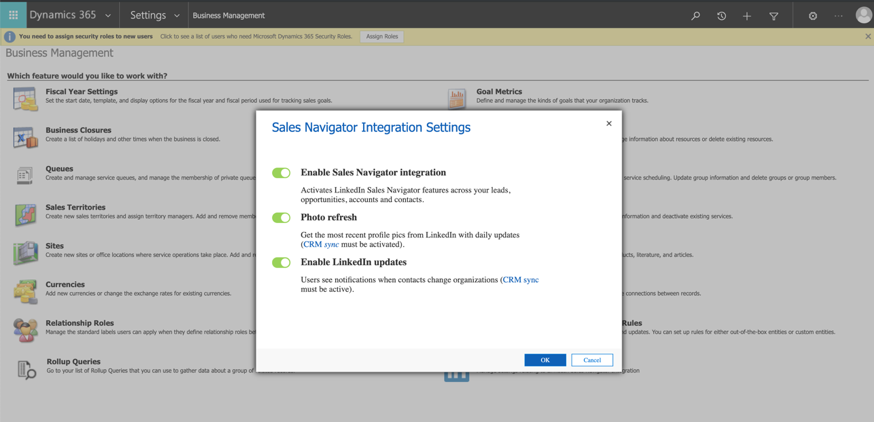
Task: Click Business Management breadcrumb in top bar
Action: [229, 16]
